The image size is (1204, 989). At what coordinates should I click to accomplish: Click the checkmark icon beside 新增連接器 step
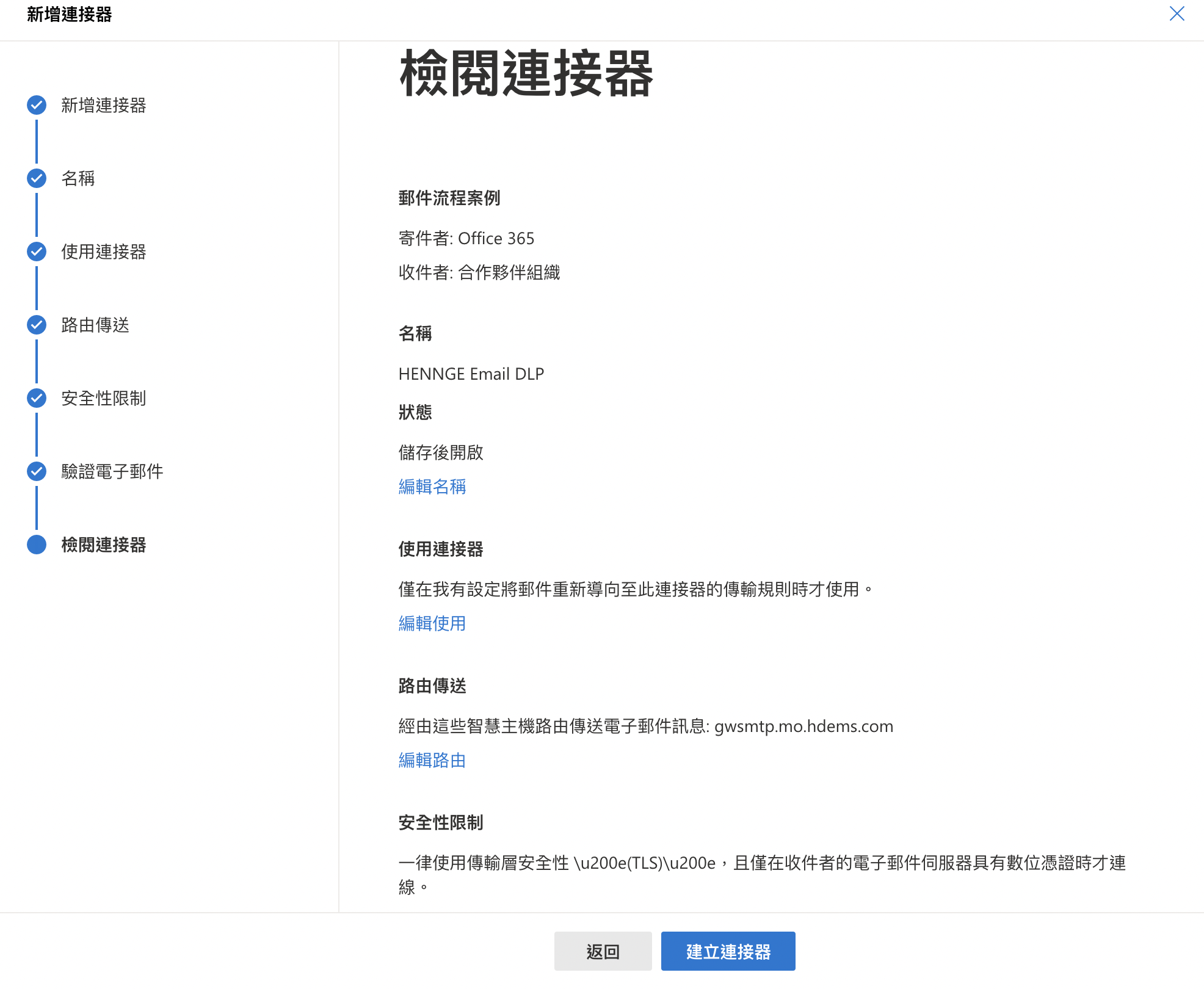click(x=37, y=105)
